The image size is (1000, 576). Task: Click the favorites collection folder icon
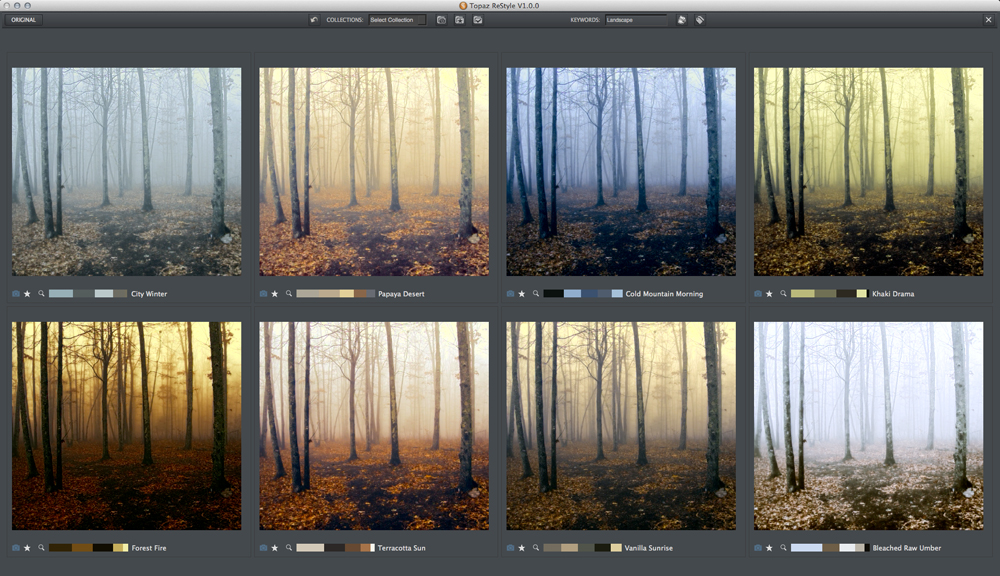click(459, 20)
